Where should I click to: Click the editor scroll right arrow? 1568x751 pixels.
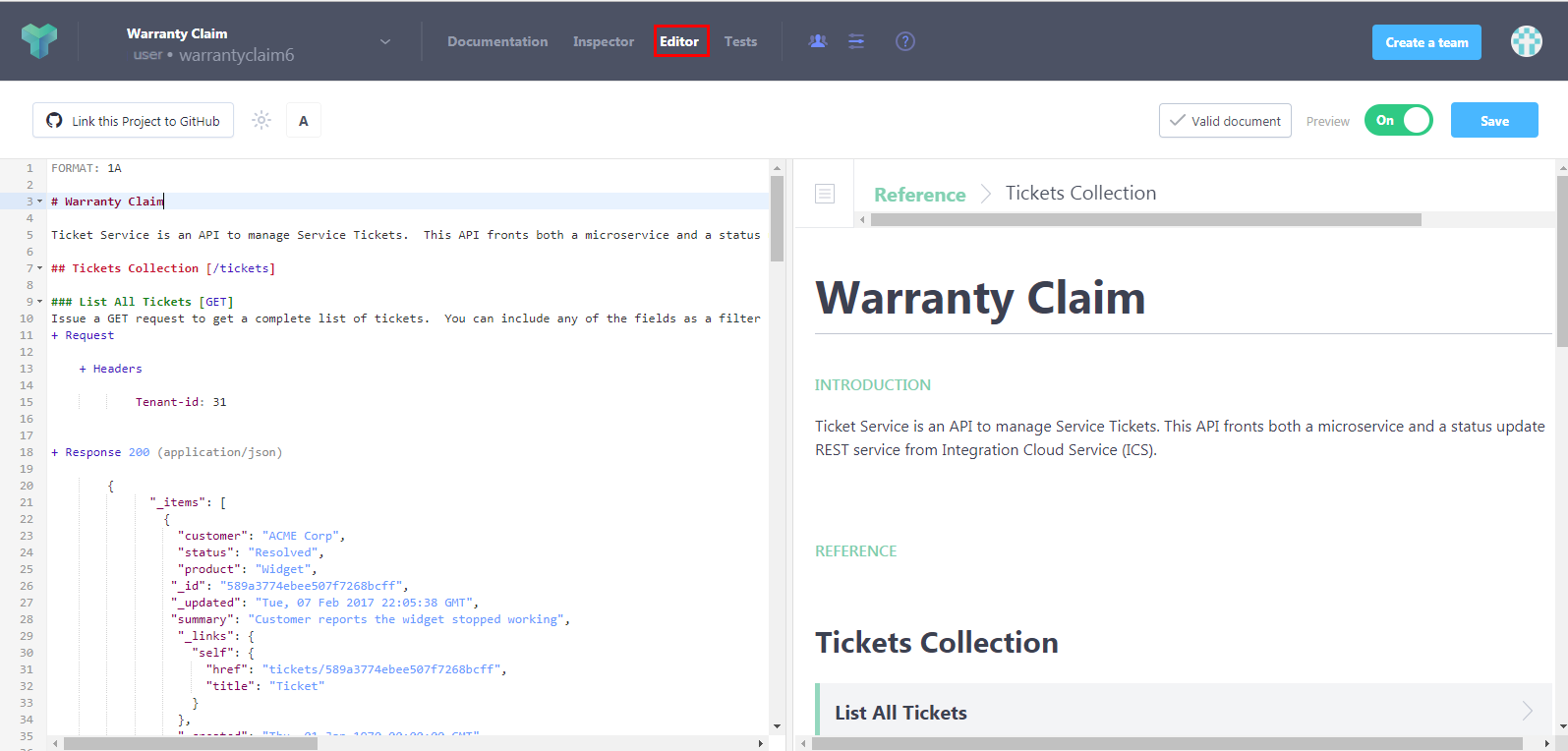(761, 743)
